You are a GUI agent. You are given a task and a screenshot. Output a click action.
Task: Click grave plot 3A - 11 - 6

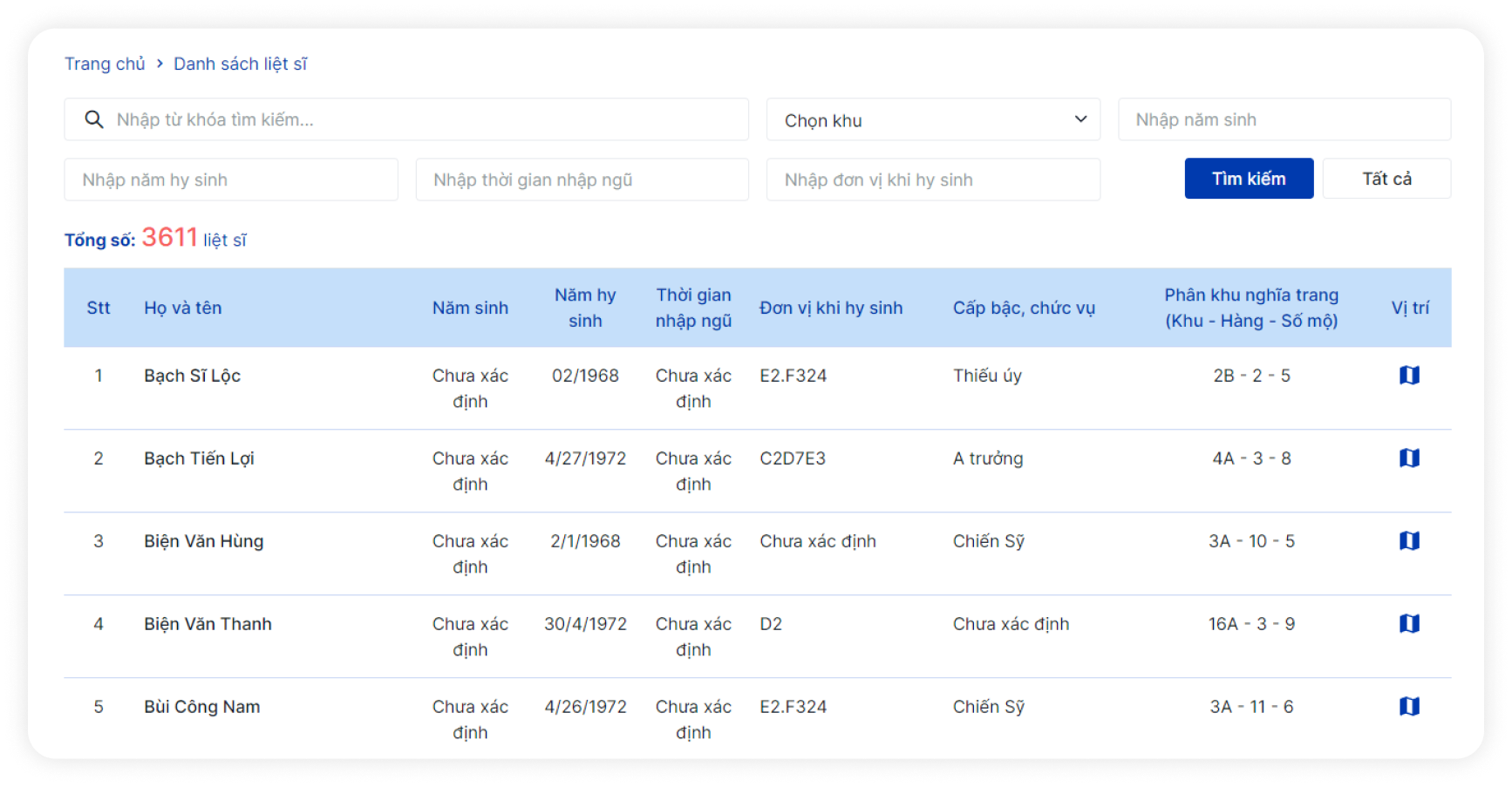(1251, 707)
